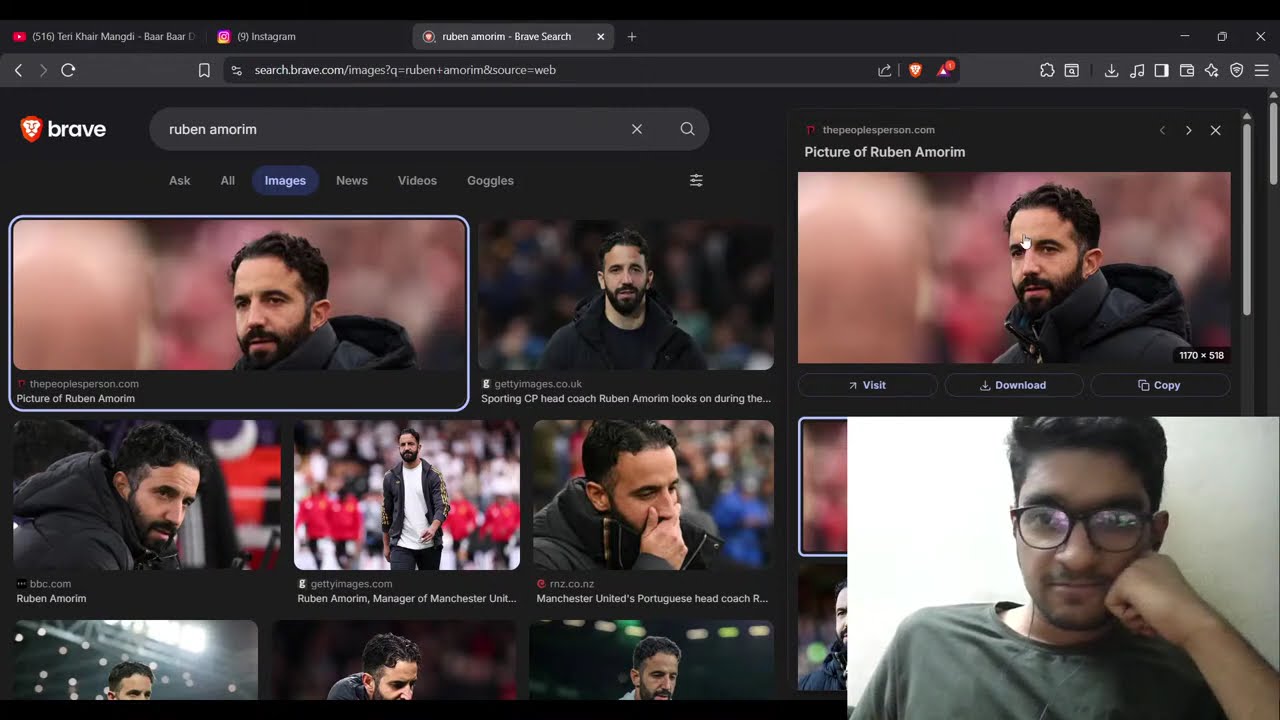This screenshot has height=720, width=1280.
Task: Click the browser forward arrow
Action: tap(43, 70)
